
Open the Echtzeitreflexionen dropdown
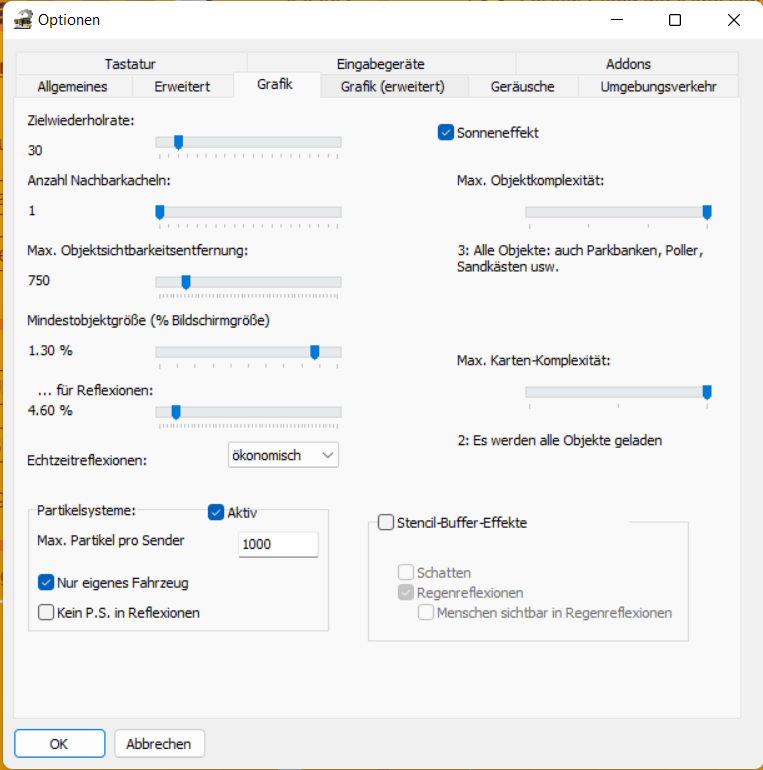[284, 455]
